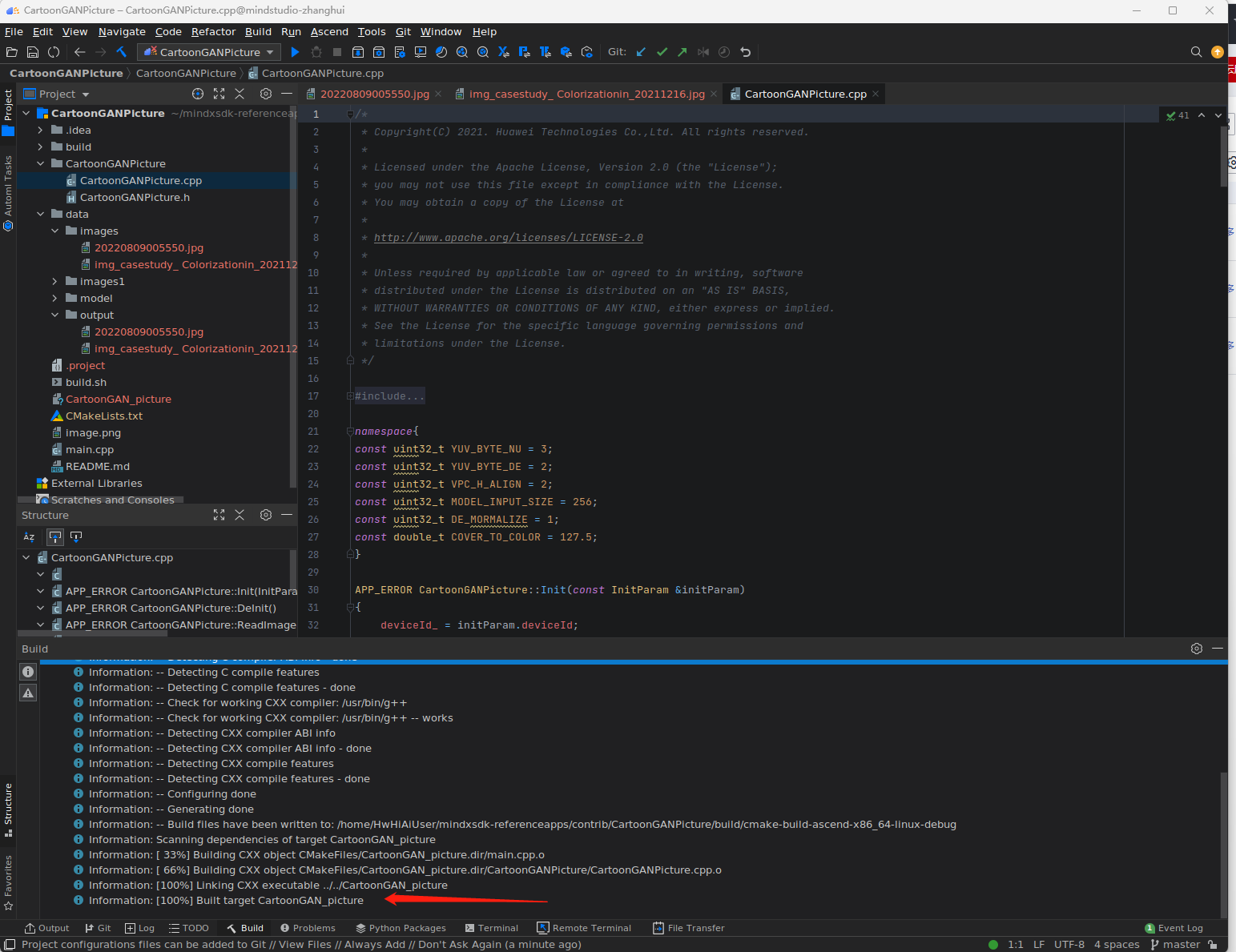Image resolution: width=1236 pixels, height=952 pixels.
Task: Click the apache.org license URL link
Action: pos(508,238)
